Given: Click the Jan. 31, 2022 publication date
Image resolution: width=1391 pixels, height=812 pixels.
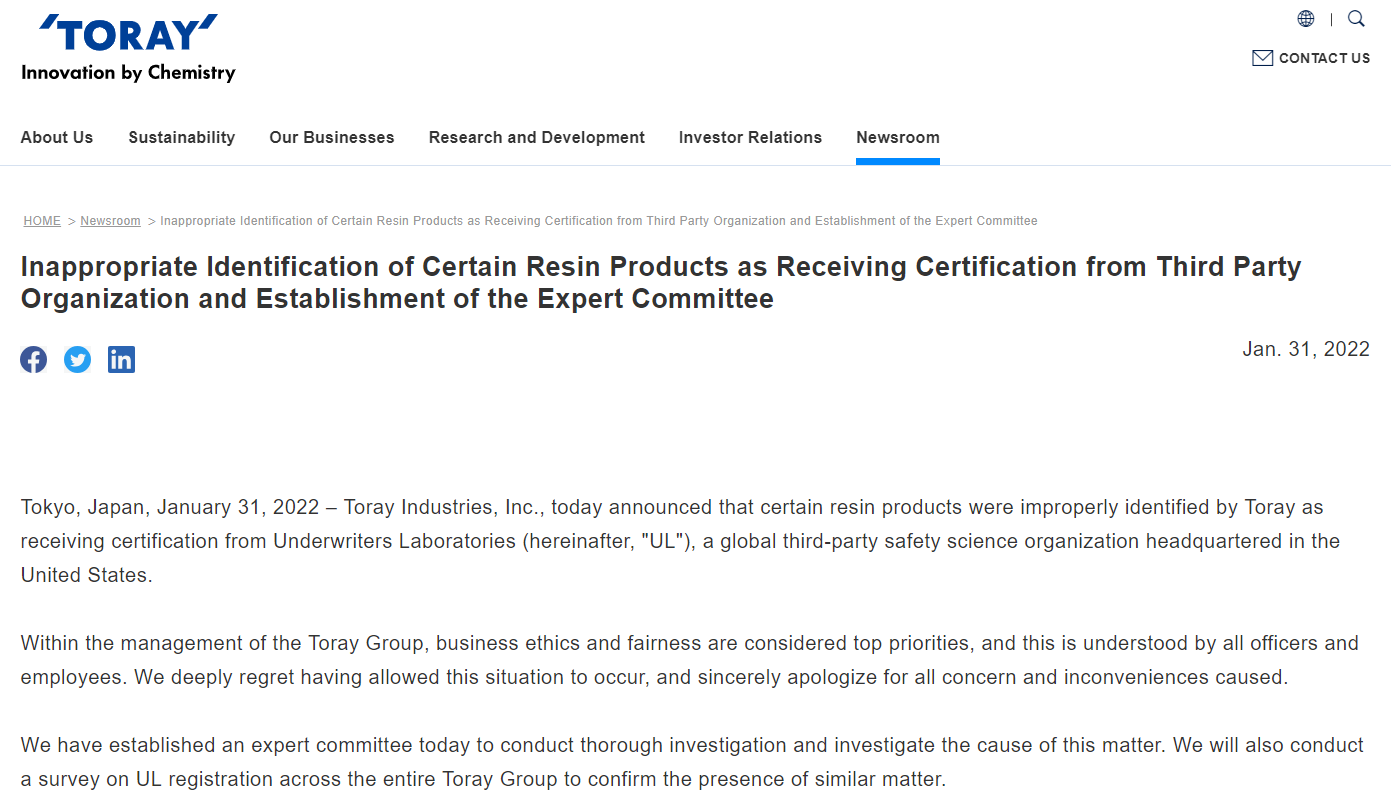Looking at the screenshot, I should point(1306,349).
